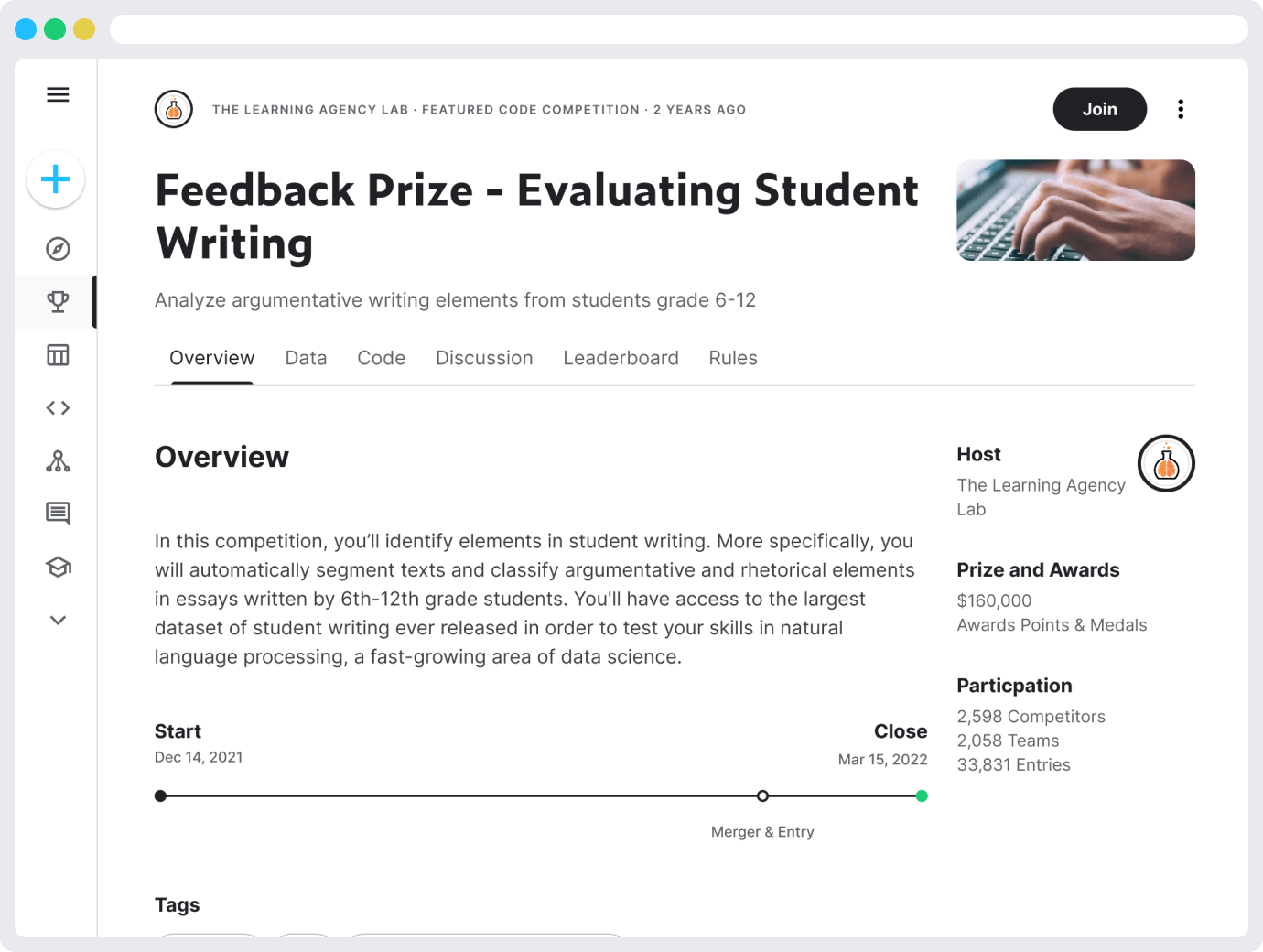Select the Models icon in the sidebar

tap(57, 461)
